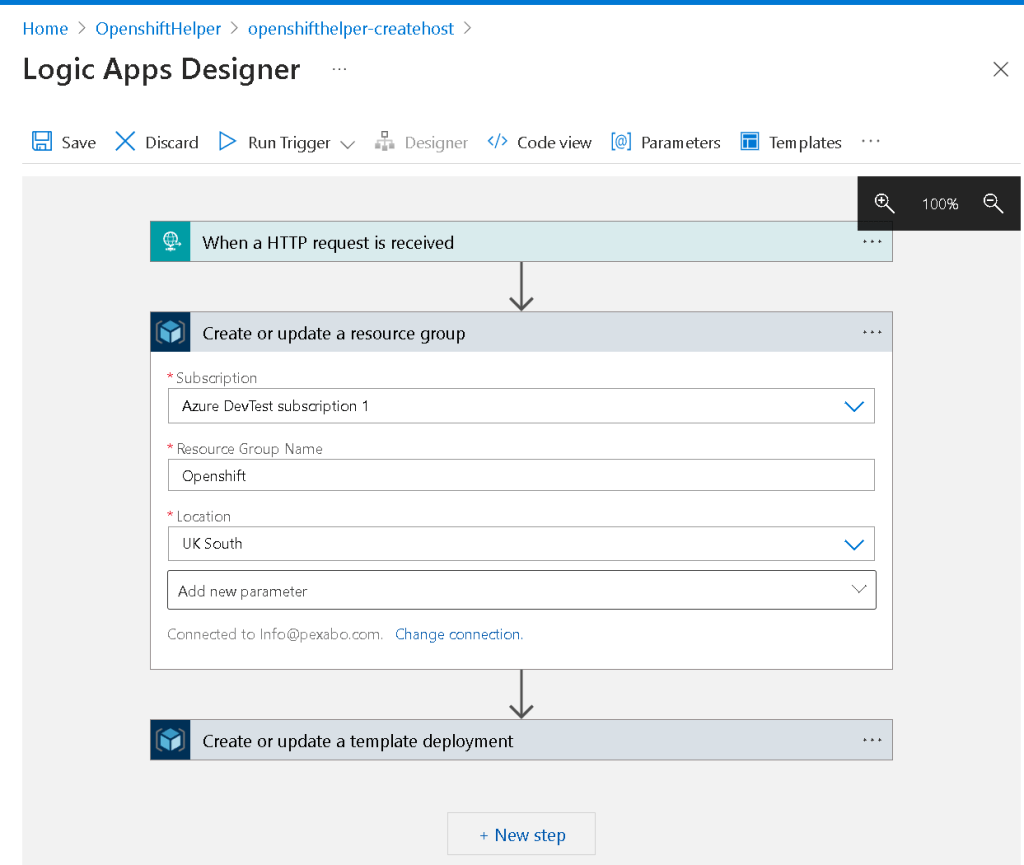Screen dimensions: 1024x865
Task: Click the Location dropdown chevron arrow
Action: [854, 544]
